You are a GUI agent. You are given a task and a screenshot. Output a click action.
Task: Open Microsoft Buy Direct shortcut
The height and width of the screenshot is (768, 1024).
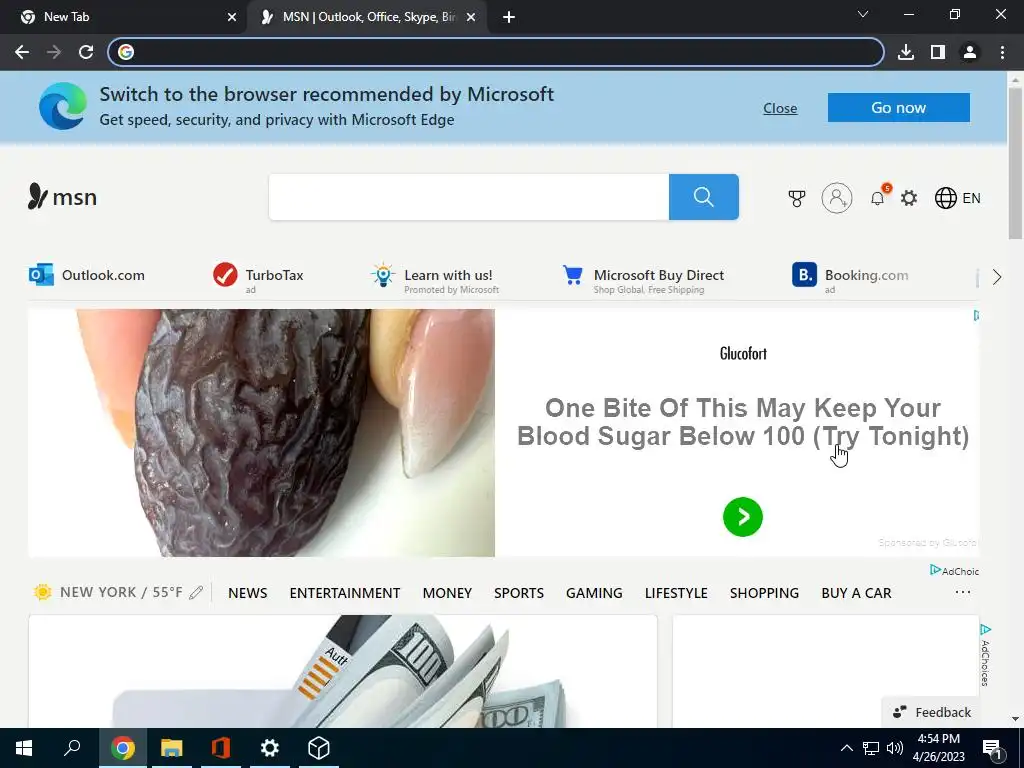[643, 279]
